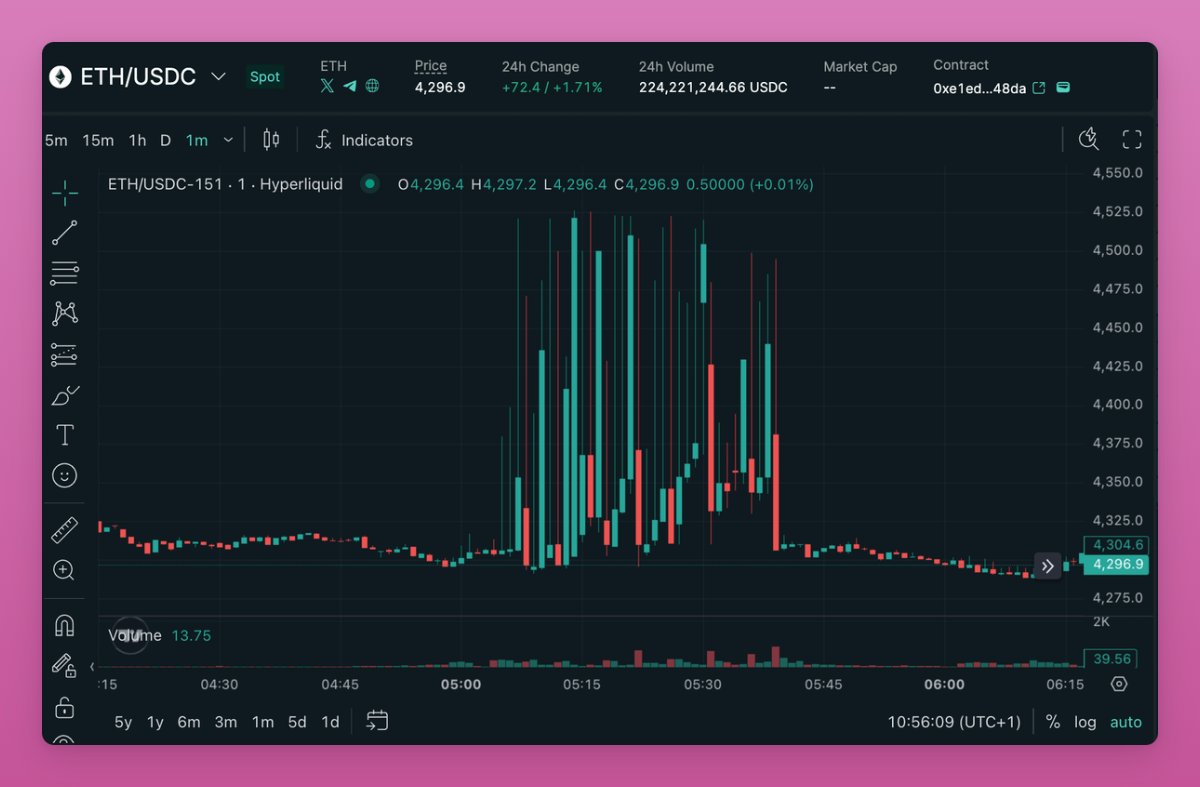Click the contract address 0xe1ed...48da
Viewport: 1200px width, 787px height.
[979, 88]
